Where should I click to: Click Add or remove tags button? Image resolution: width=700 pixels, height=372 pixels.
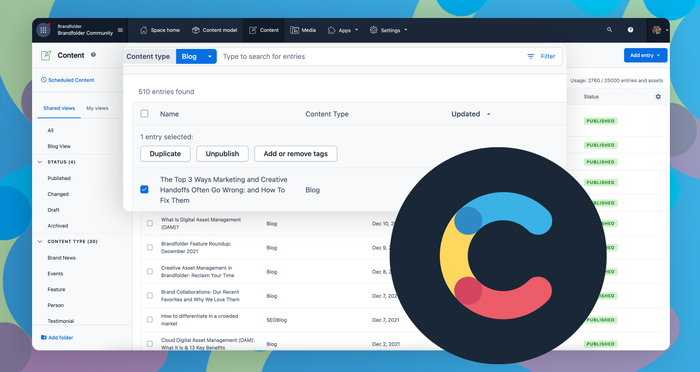click(296, 154)
